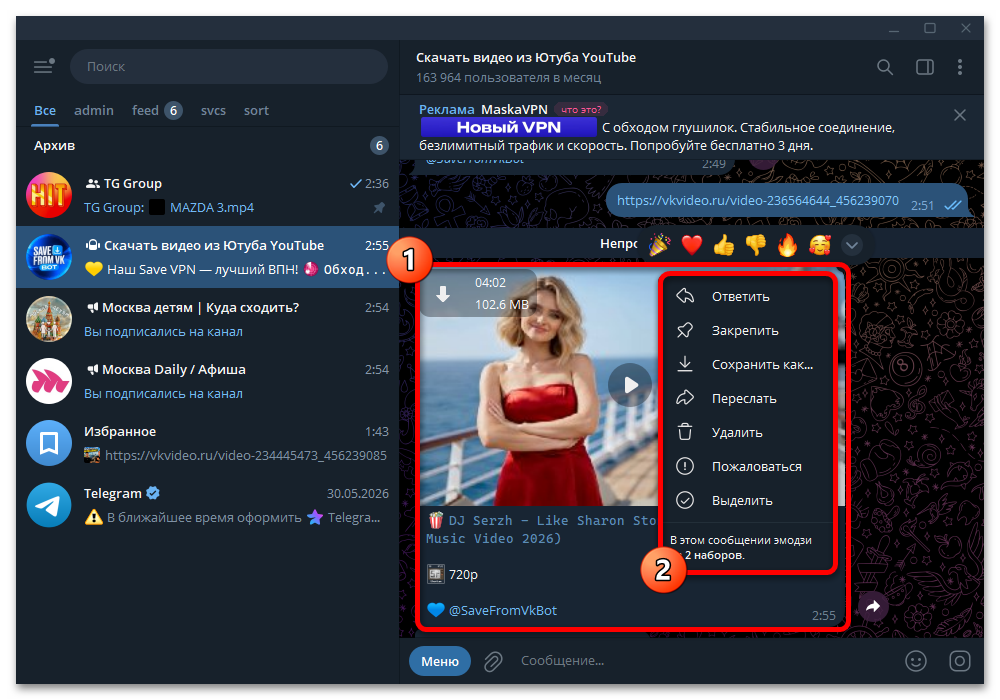Click the Новый VPN ad banner
Image resolution: width=1000 pixels, height=700 pixels.
(x=508, y=127)
